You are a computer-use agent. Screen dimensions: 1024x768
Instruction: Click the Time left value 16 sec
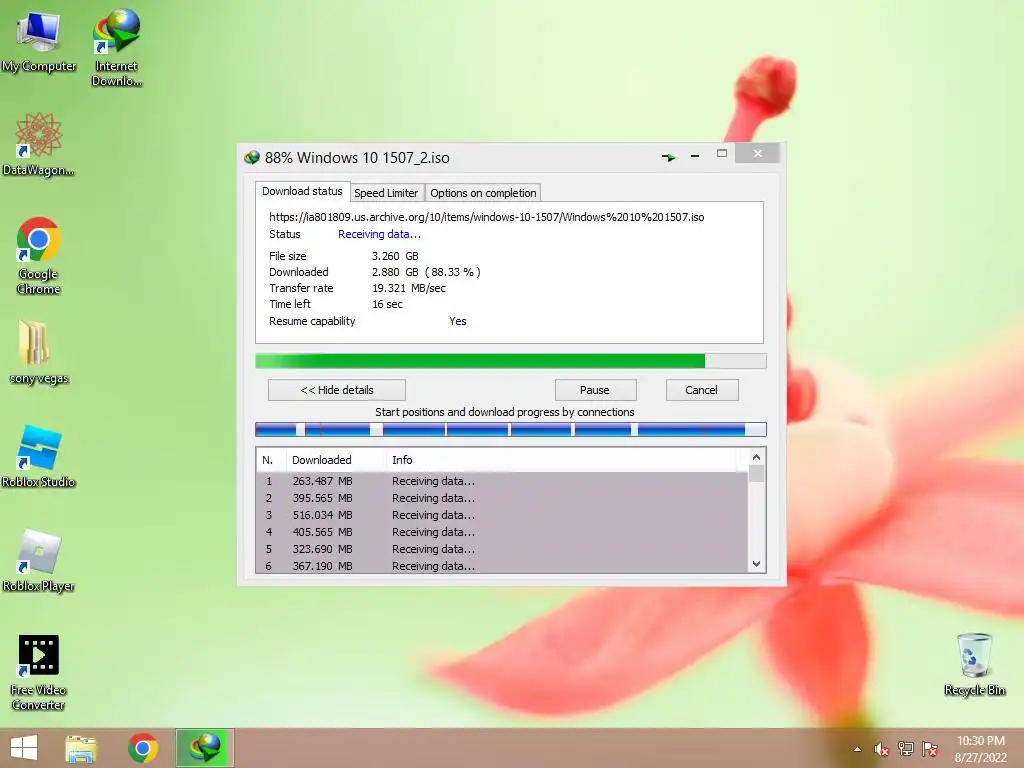point(387,304)
